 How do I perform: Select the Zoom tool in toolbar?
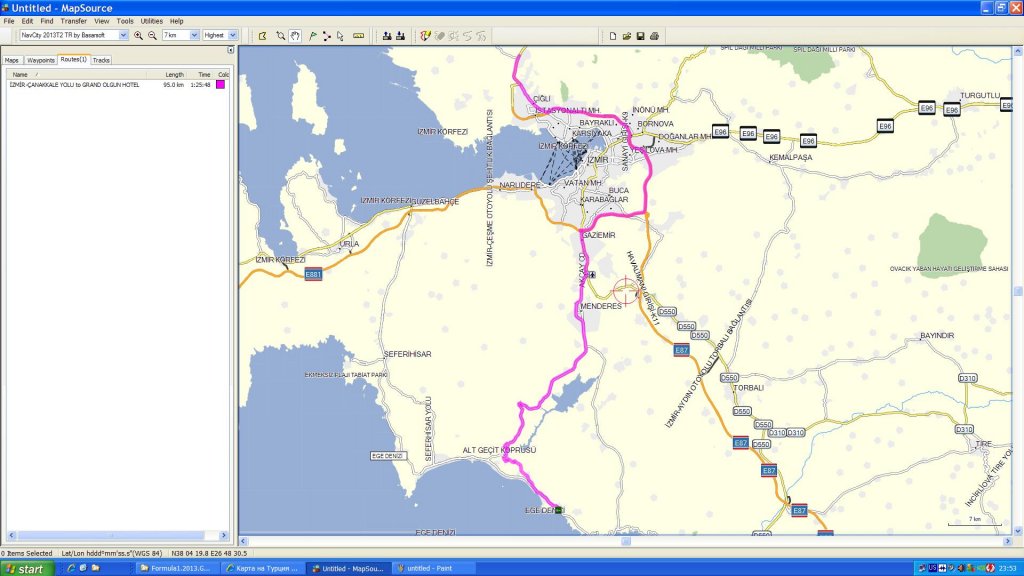281,36
